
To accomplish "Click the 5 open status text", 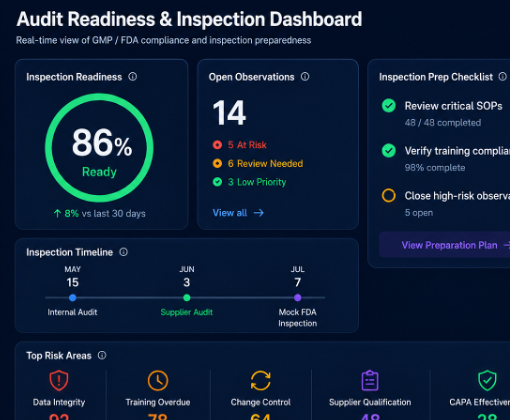I will 419,213.
